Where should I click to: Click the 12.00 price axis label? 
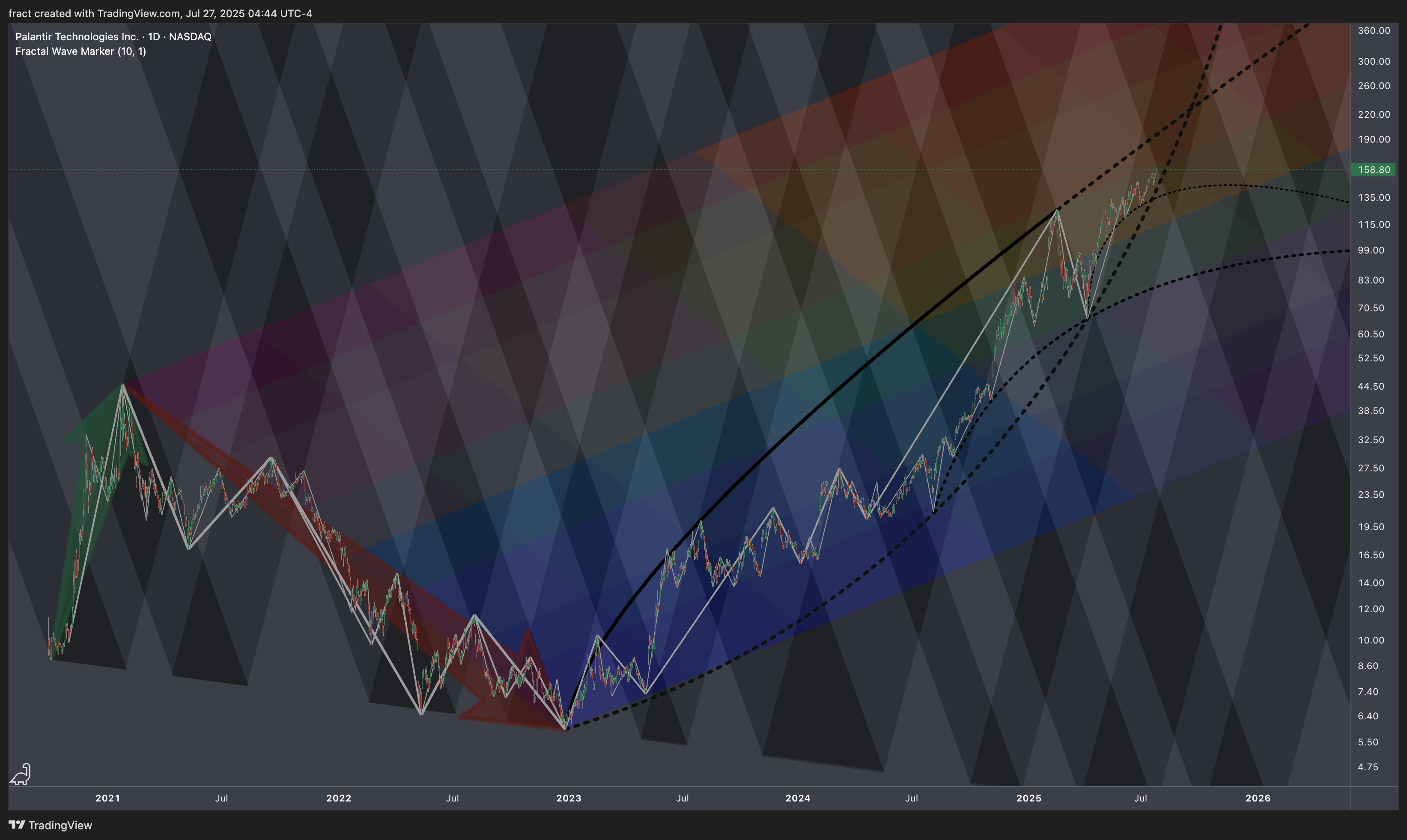pyautogui.click(x=1371, y=609)
